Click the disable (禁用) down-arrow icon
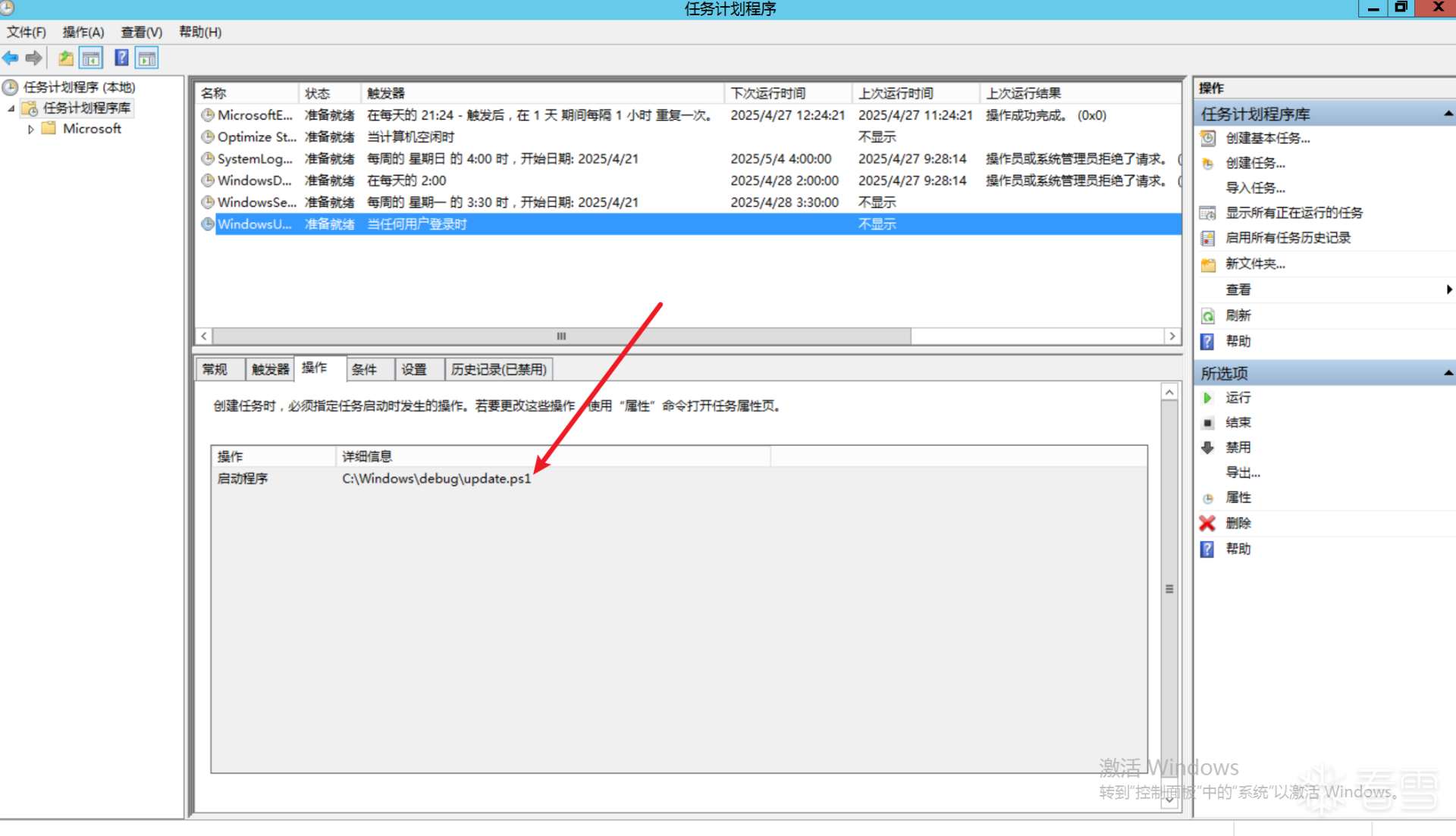1456x836 pixels. (x=1207, y=447)
